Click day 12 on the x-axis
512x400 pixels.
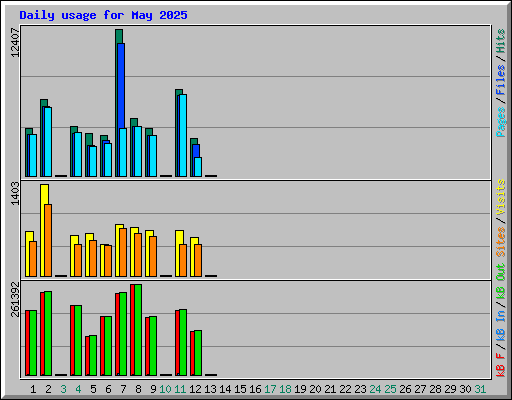point(195,389)
